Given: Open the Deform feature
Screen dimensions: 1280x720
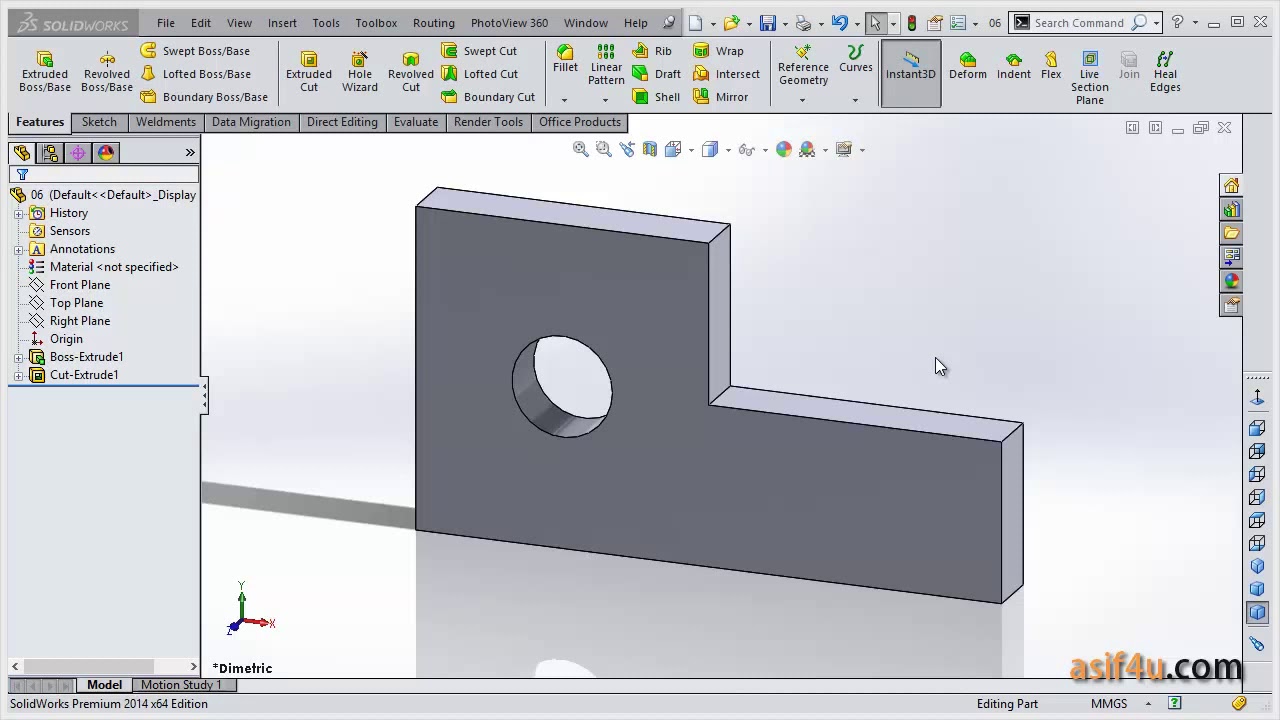Looking at the screenshot, I should (x=968, y=66).
